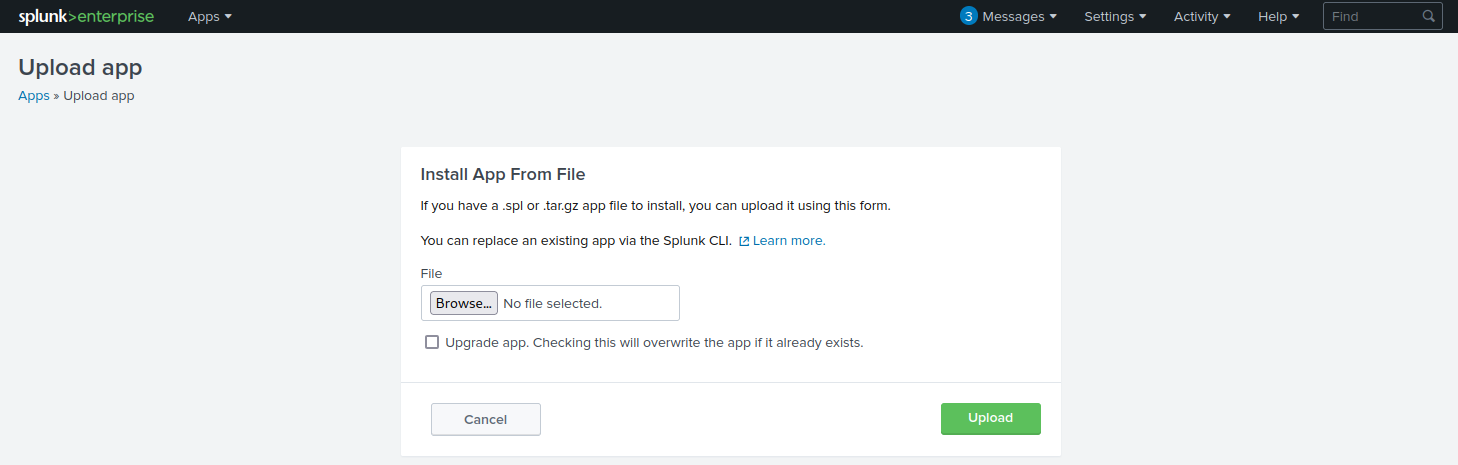Image resolution: width=1458 pixels, height=465 pixels.
Task: Focus the Find search field
Action: [x=1370, y=17]
